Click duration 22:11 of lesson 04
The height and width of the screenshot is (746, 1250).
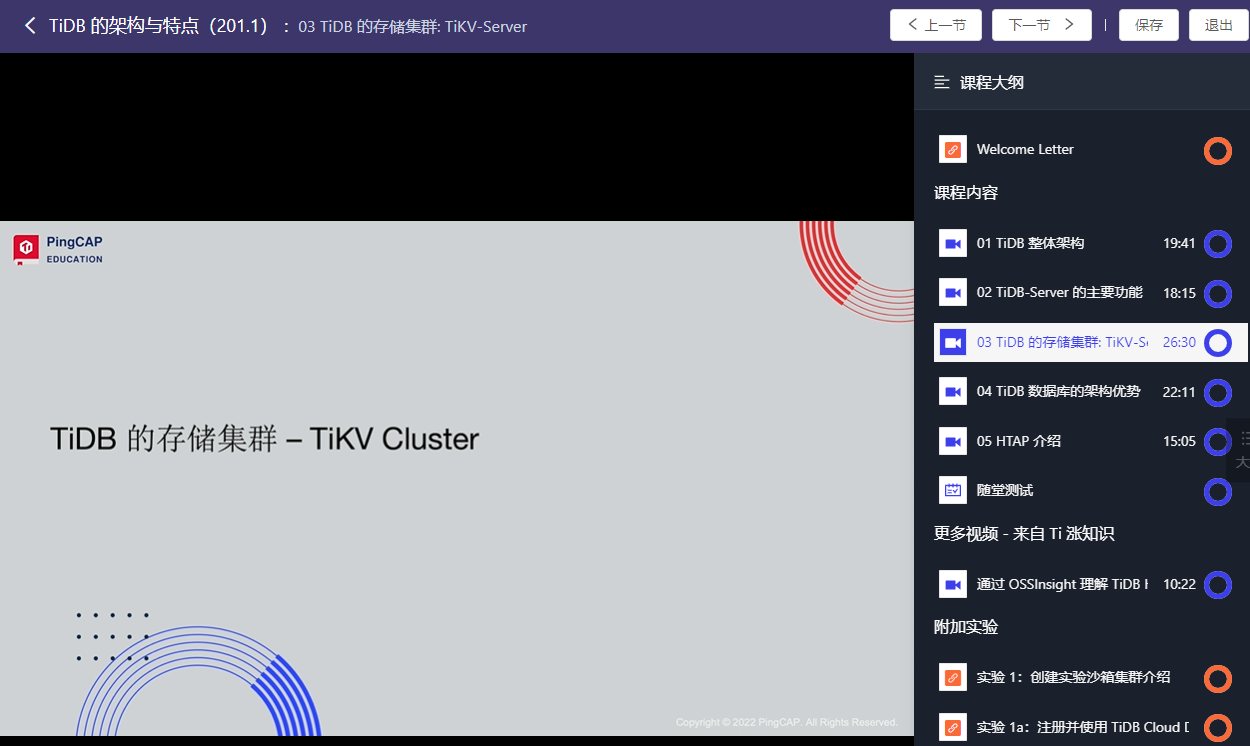pyautogui.click(x=1179, y=391)
